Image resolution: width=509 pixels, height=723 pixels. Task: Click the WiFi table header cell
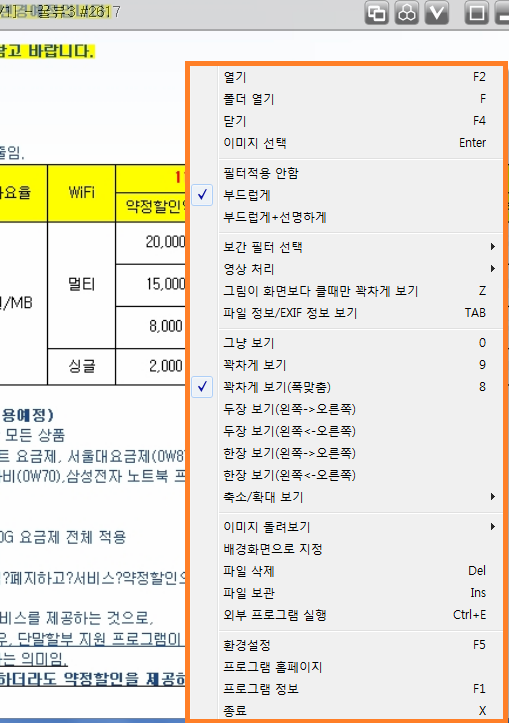click(82, 193)
